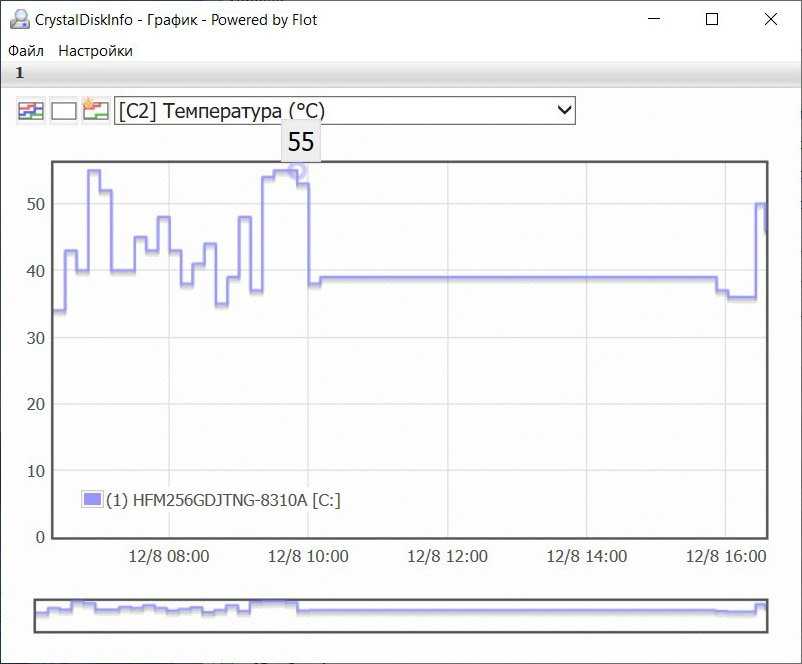The image size is (802, 664).
Task: Select disk number 1 in the bar
Action: click(x=19, y=73)
